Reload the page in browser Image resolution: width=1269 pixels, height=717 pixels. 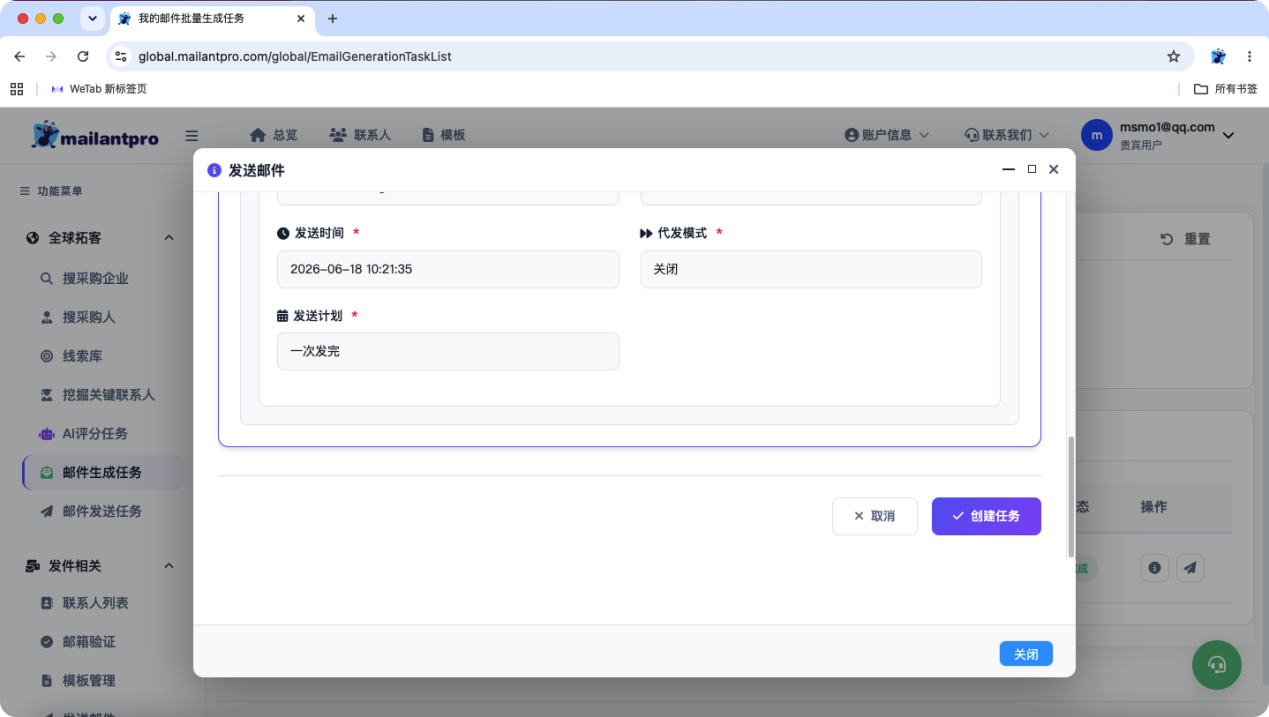coord(83,57)
